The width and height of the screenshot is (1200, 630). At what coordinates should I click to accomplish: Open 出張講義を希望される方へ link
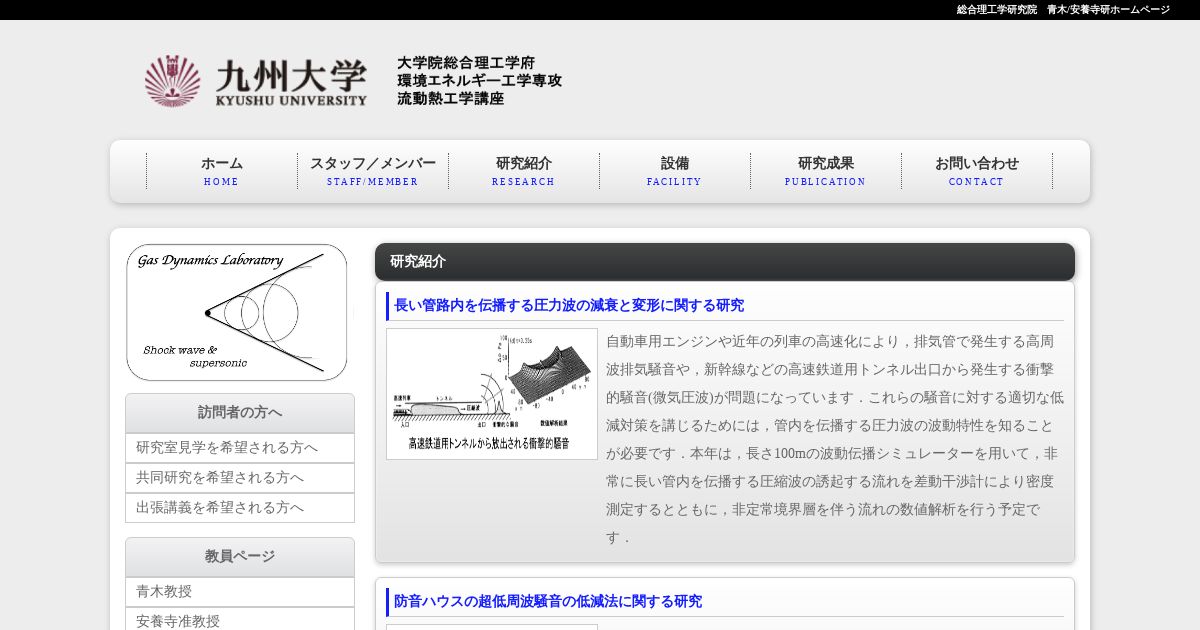tap(240, 508)
